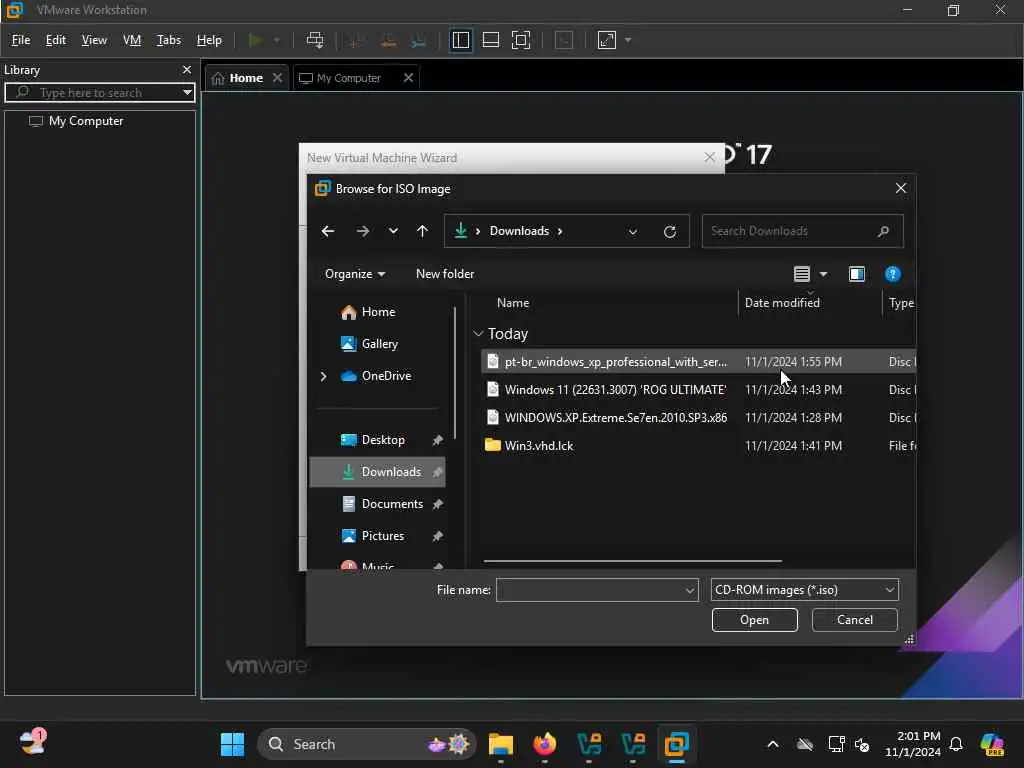This screenshot has height=768, width=1024.
Task: Click the Open button
Action: (x=754, y=620)
